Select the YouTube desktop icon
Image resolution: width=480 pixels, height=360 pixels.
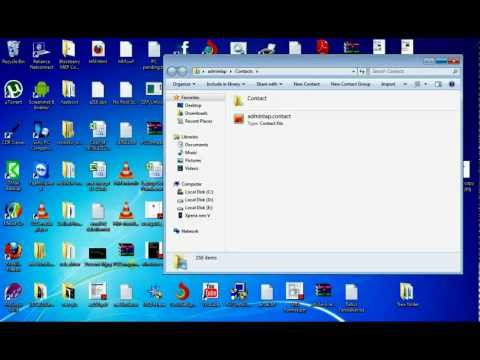(211, 295)
